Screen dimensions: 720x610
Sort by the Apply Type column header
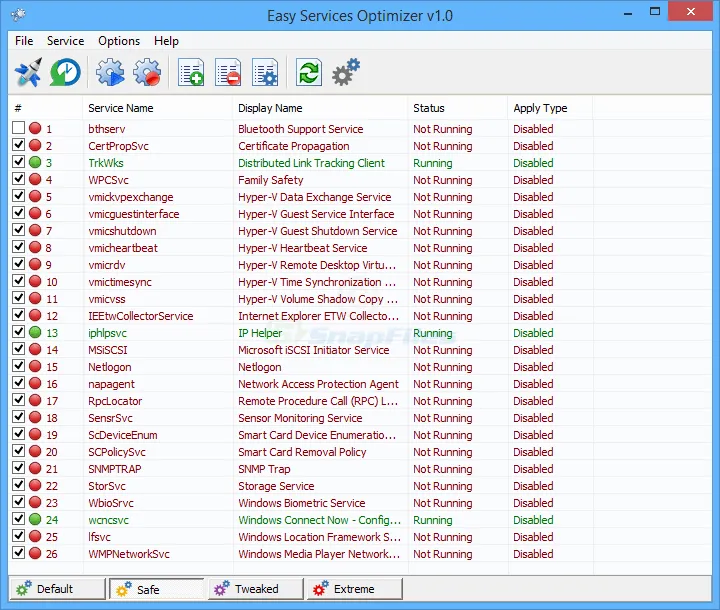click(550, 108)
